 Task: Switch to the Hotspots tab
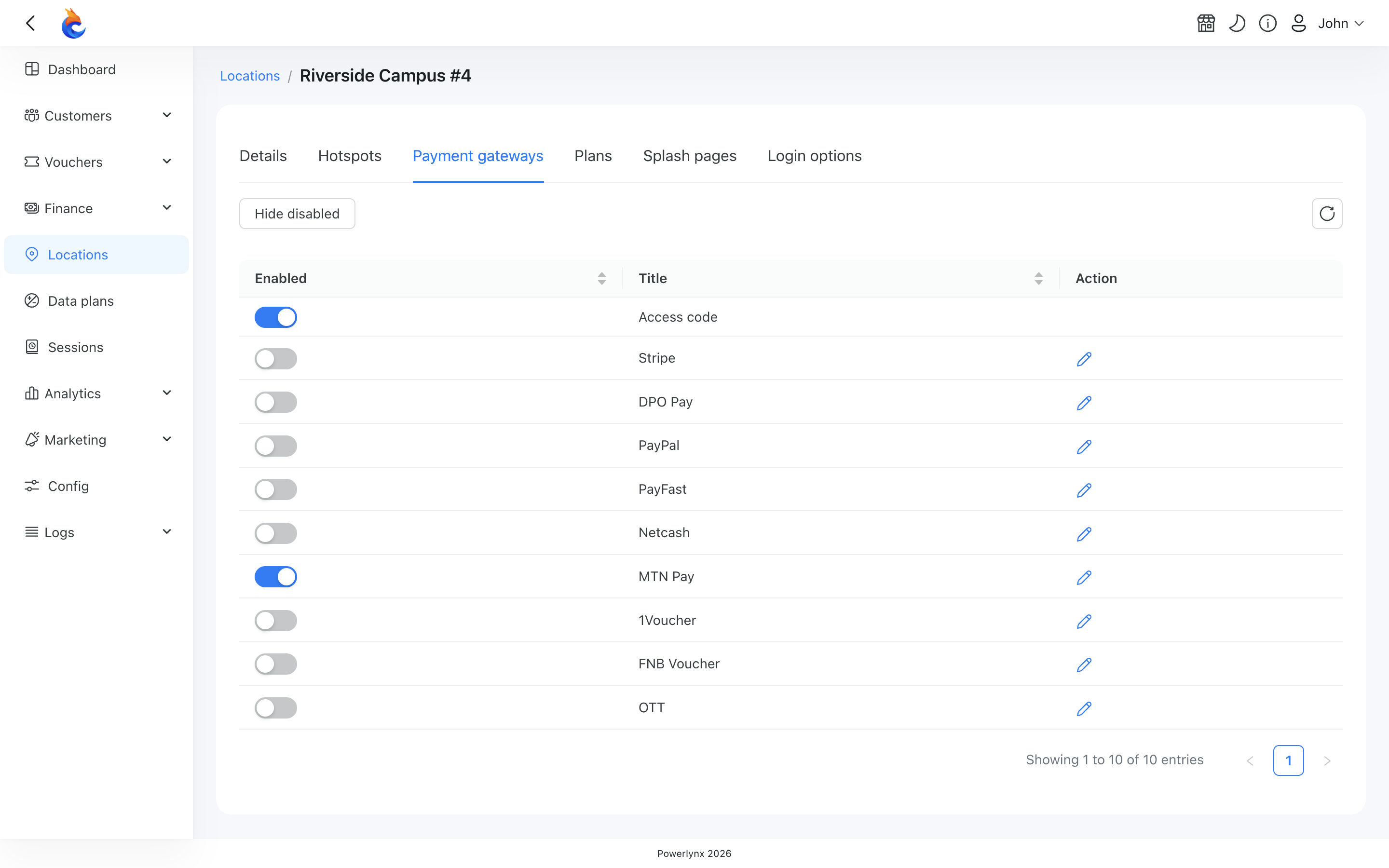click(x=350, y=156)
